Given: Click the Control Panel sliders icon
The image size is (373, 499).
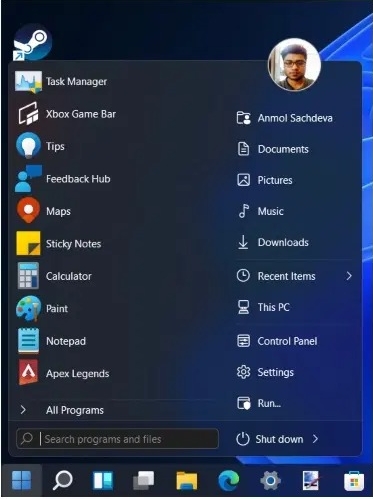Looking at the screenshot, I should click(243, 341).
